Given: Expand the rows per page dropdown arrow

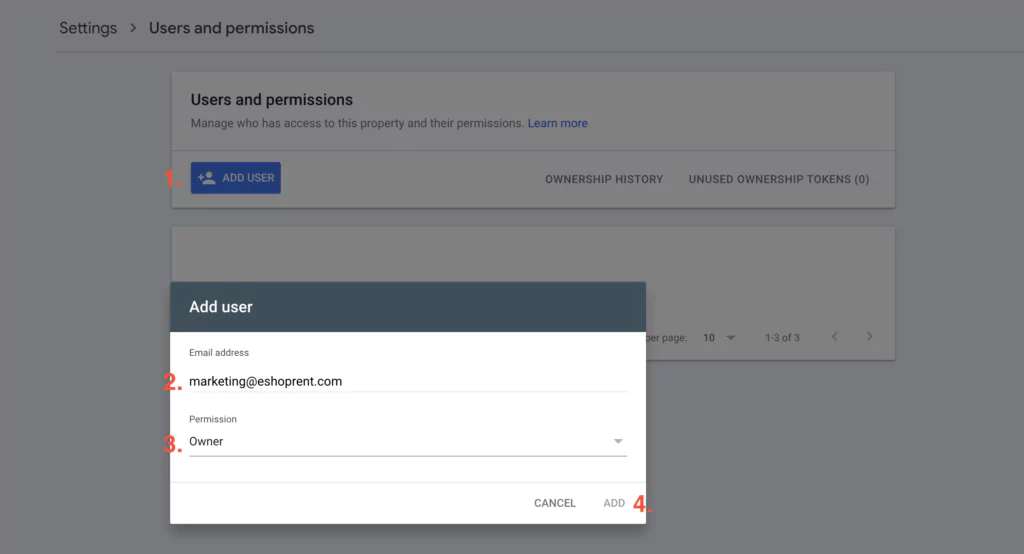Looking at the screenshot, I should (x=731, y=338).
